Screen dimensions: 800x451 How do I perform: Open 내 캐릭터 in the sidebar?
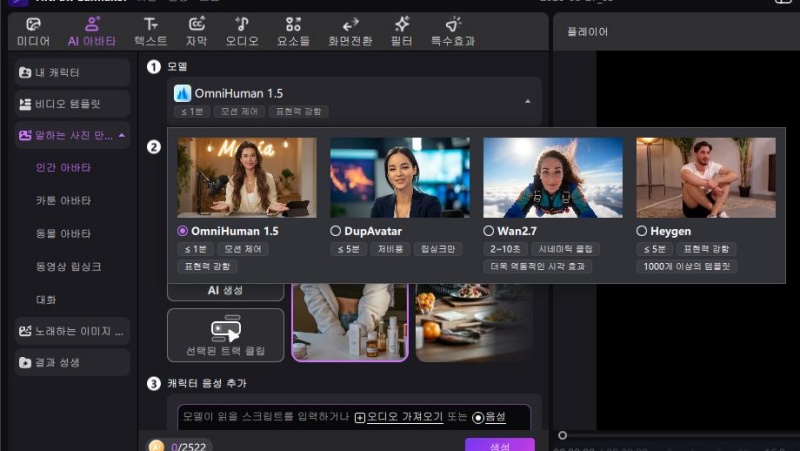(x=72, y=72)
